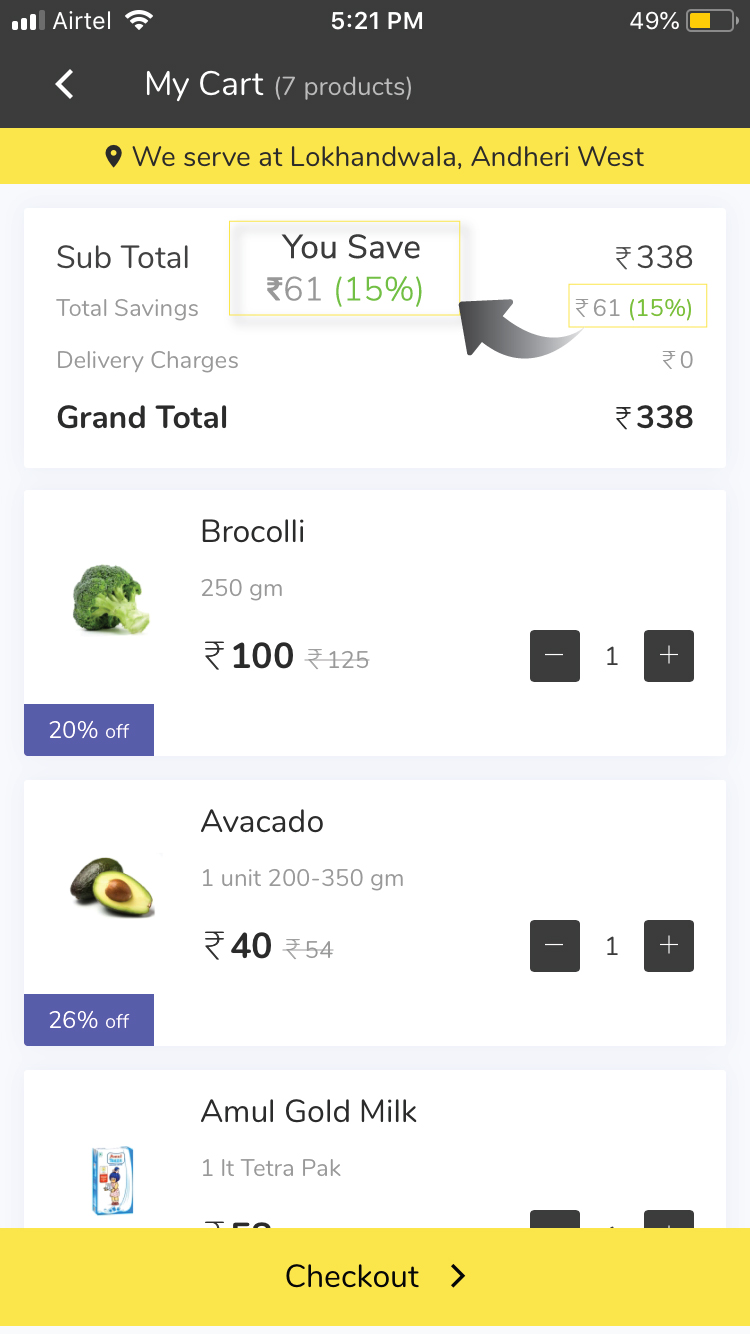
Task: Tap the back arrow in header
Action: [x=65, y=84]
